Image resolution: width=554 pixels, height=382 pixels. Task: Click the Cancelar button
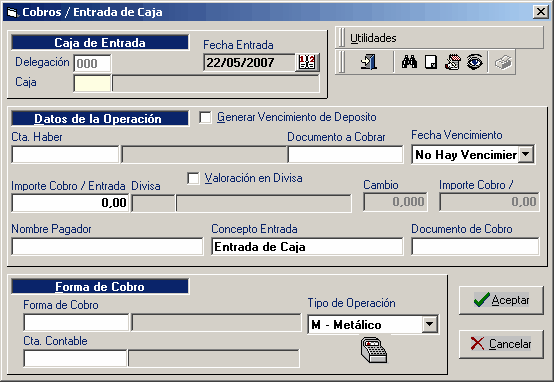pyautogui.click(x=501, y=344)
